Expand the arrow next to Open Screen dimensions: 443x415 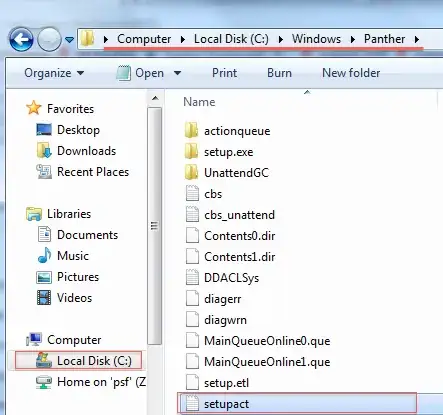177,73
